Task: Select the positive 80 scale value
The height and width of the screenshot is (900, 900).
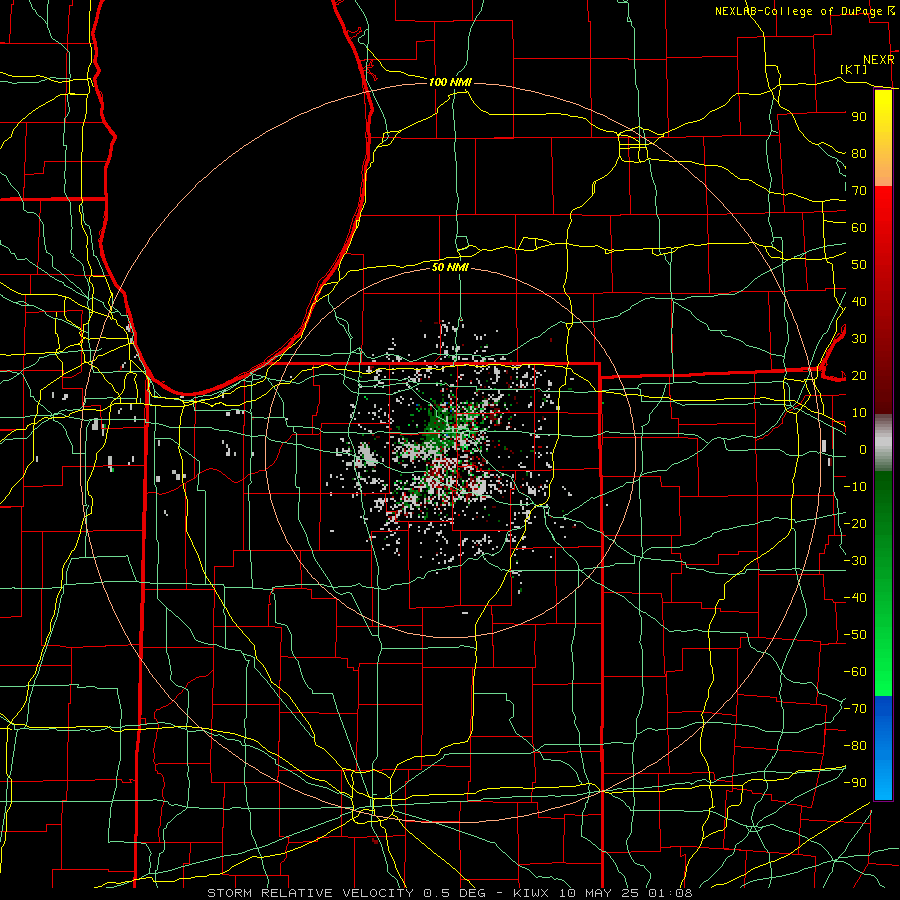Action: pos(859,154)
